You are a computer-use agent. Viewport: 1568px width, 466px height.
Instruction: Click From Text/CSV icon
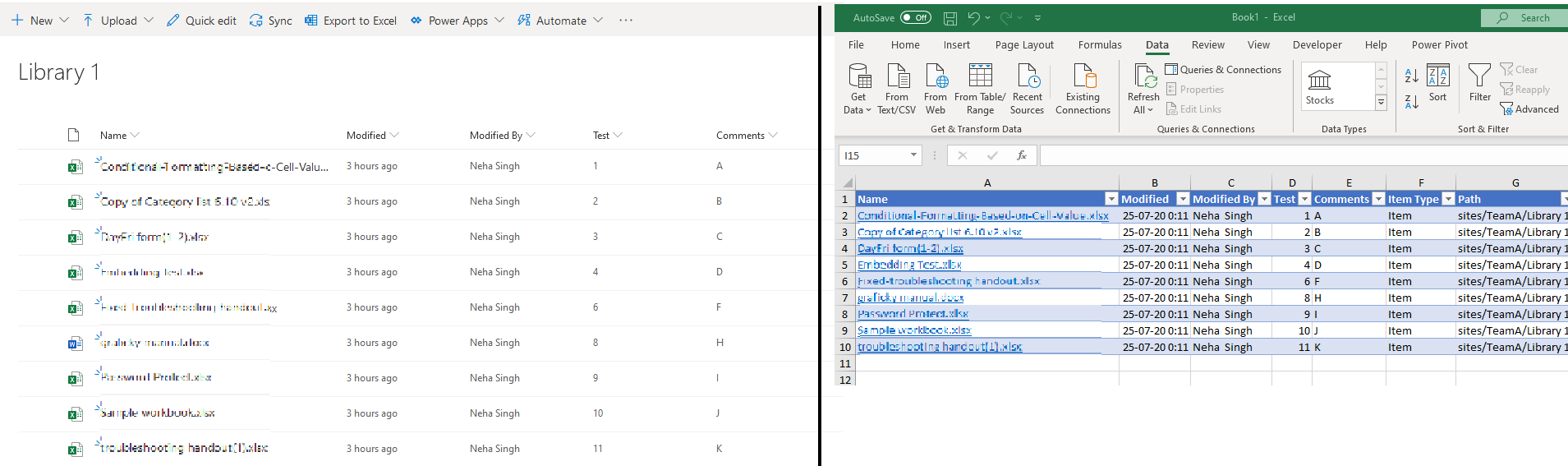tap(896, 89)
